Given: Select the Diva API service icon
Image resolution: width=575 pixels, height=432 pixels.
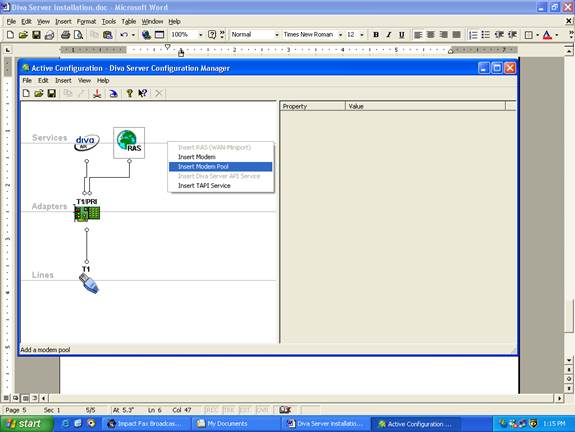Looking at the screenshot, I should coord(87,143).
